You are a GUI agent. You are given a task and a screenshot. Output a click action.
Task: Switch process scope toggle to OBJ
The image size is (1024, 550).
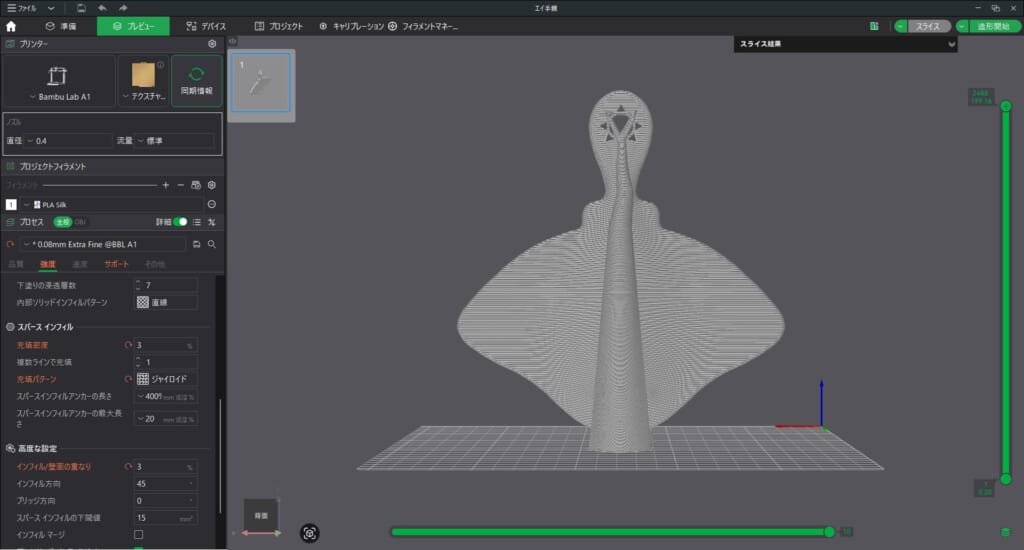pyautogui.click(x=80, y=222)
